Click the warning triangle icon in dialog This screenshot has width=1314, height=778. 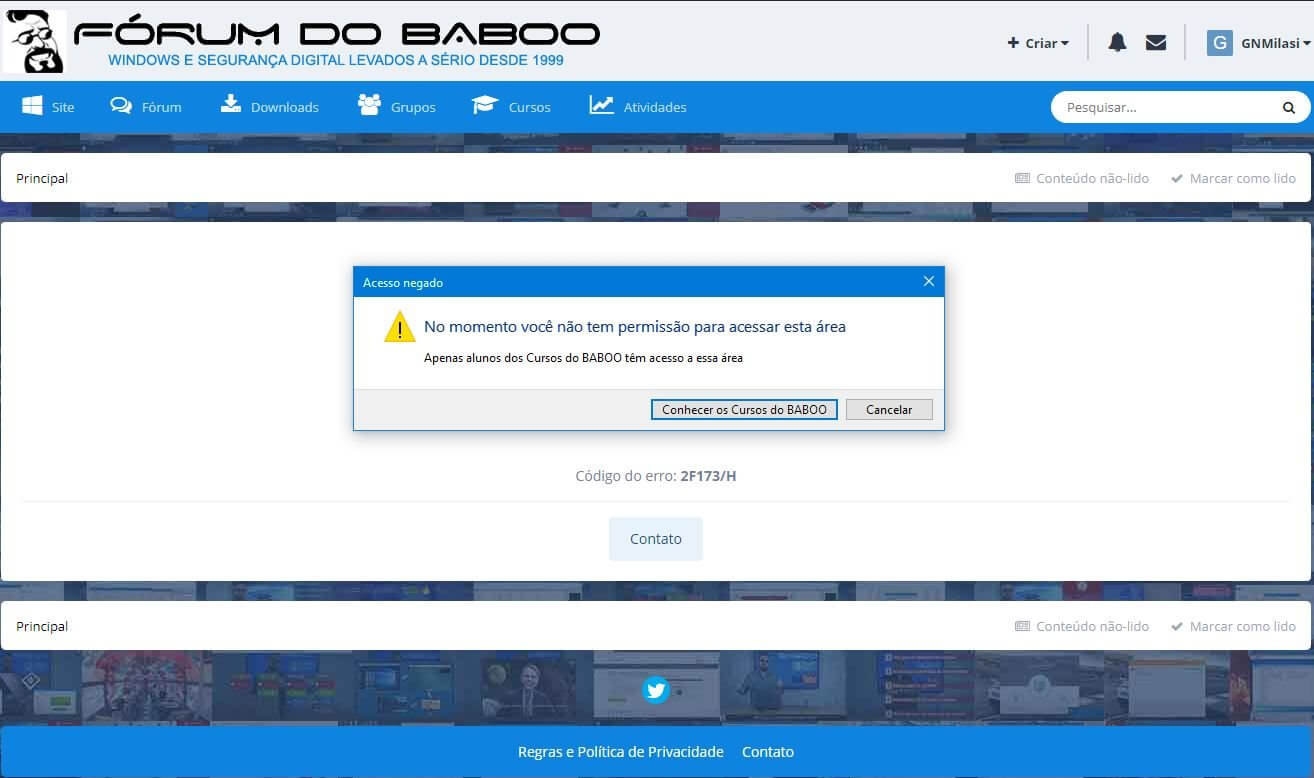(x=399, y=327)
